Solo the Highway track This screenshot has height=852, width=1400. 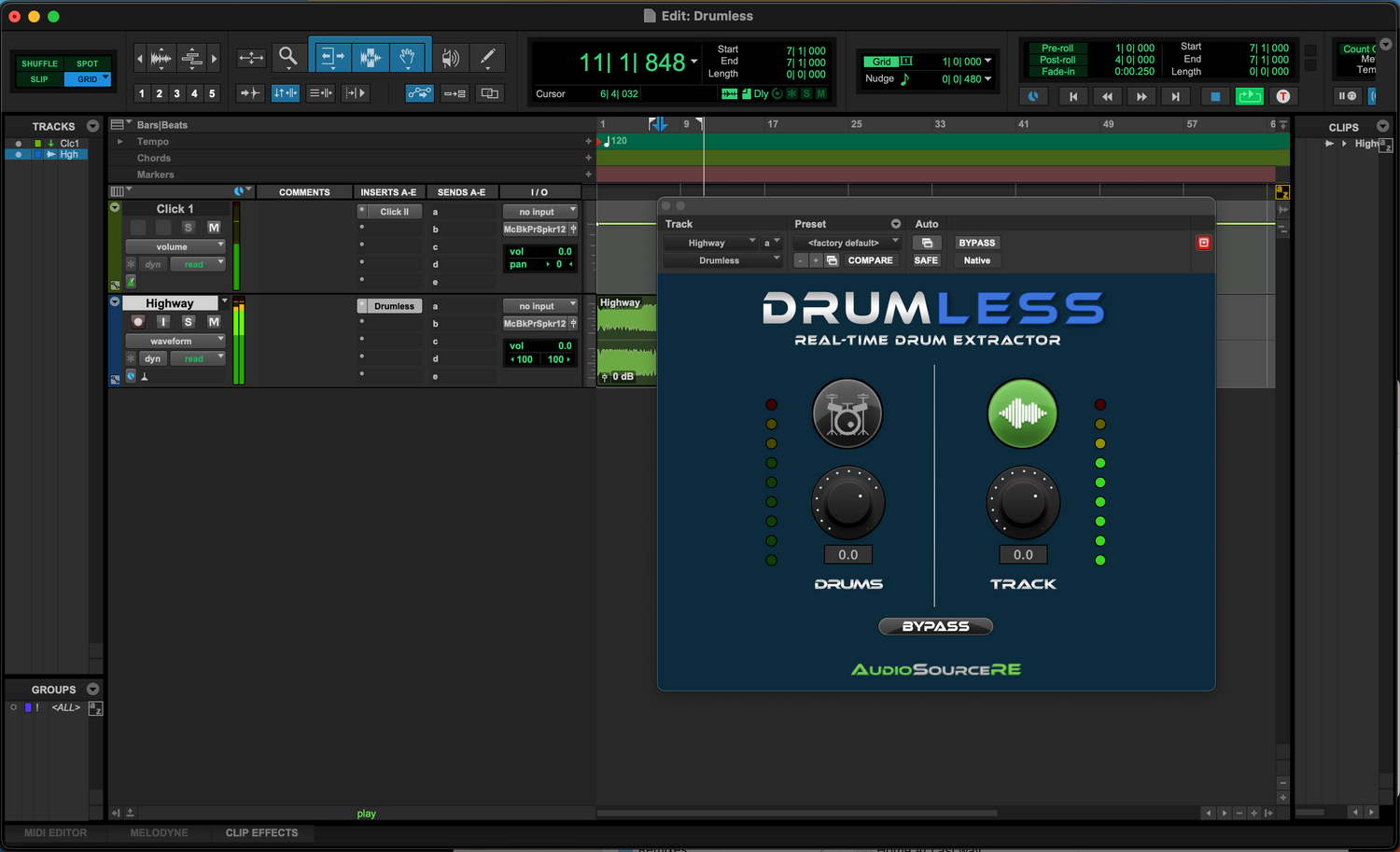(189, 322)
